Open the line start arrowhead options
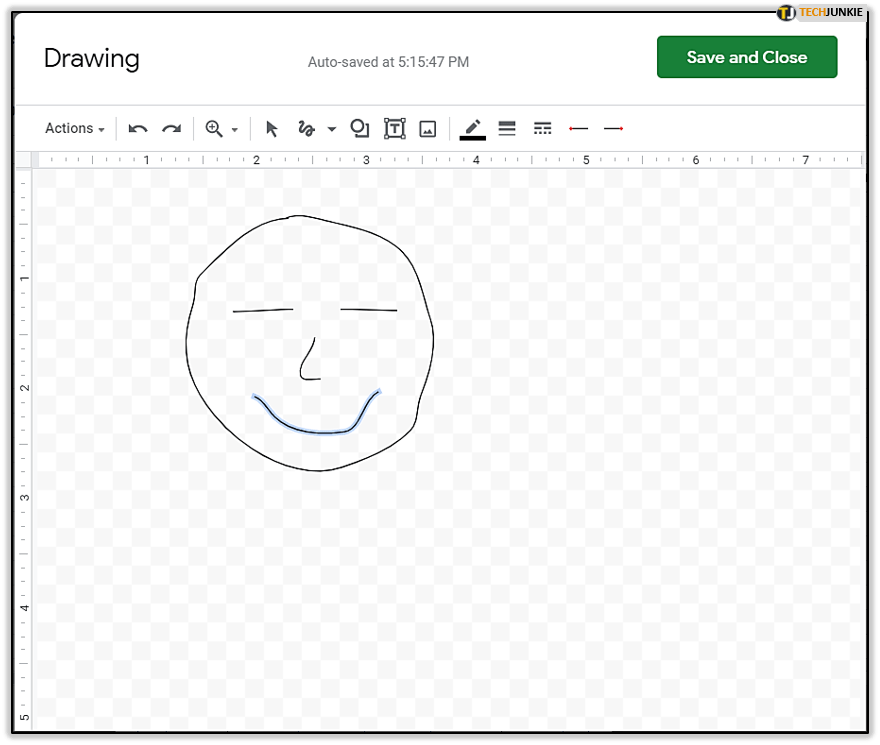Image resolution: width=880 pixels, height=745 pixels. (578, 129)
